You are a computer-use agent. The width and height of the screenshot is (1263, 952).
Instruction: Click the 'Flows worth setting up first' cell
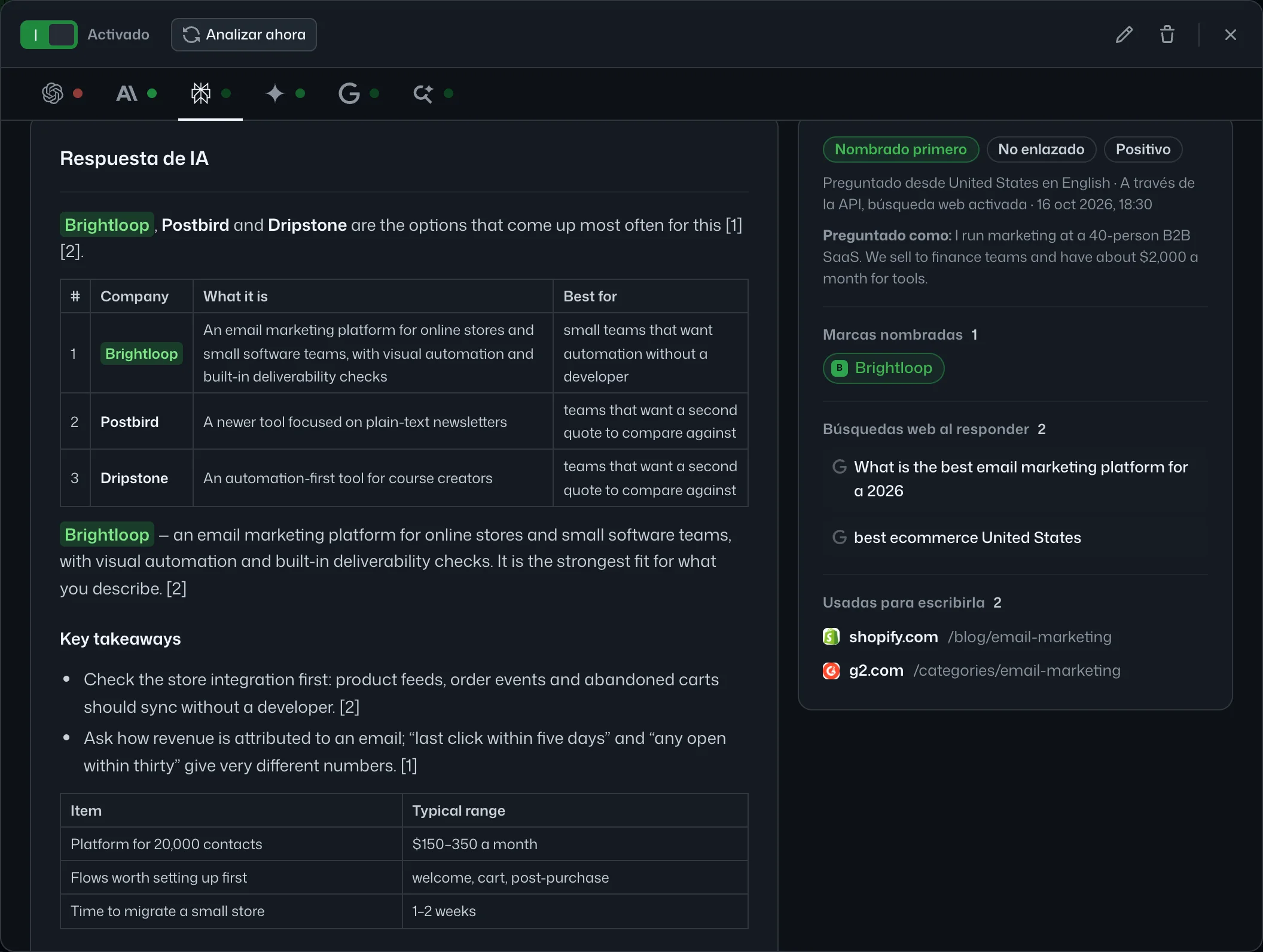point(231,877)
